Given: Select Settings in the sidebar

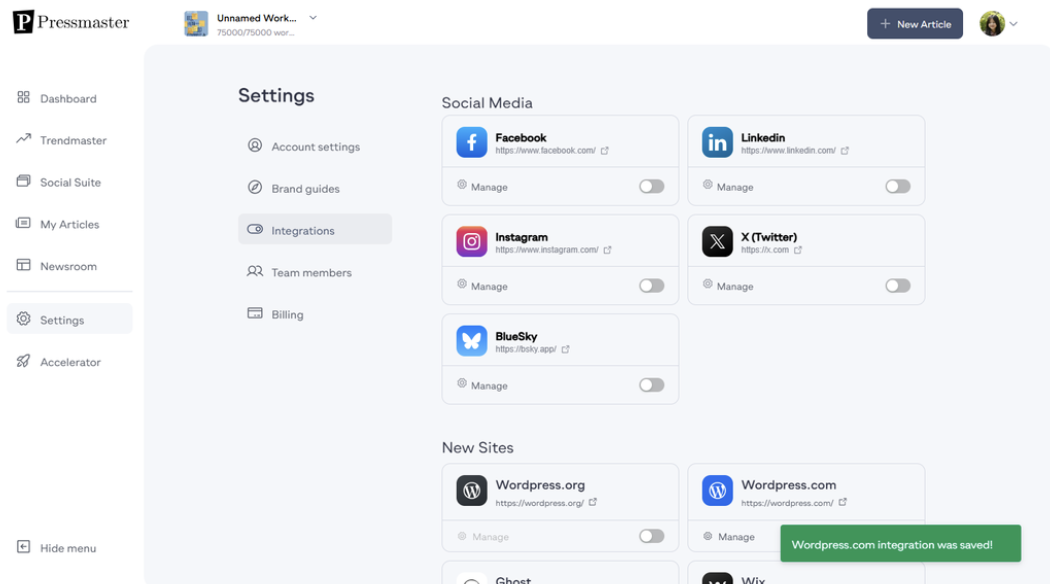Looking at the screenshot, I should pos(70,319).
